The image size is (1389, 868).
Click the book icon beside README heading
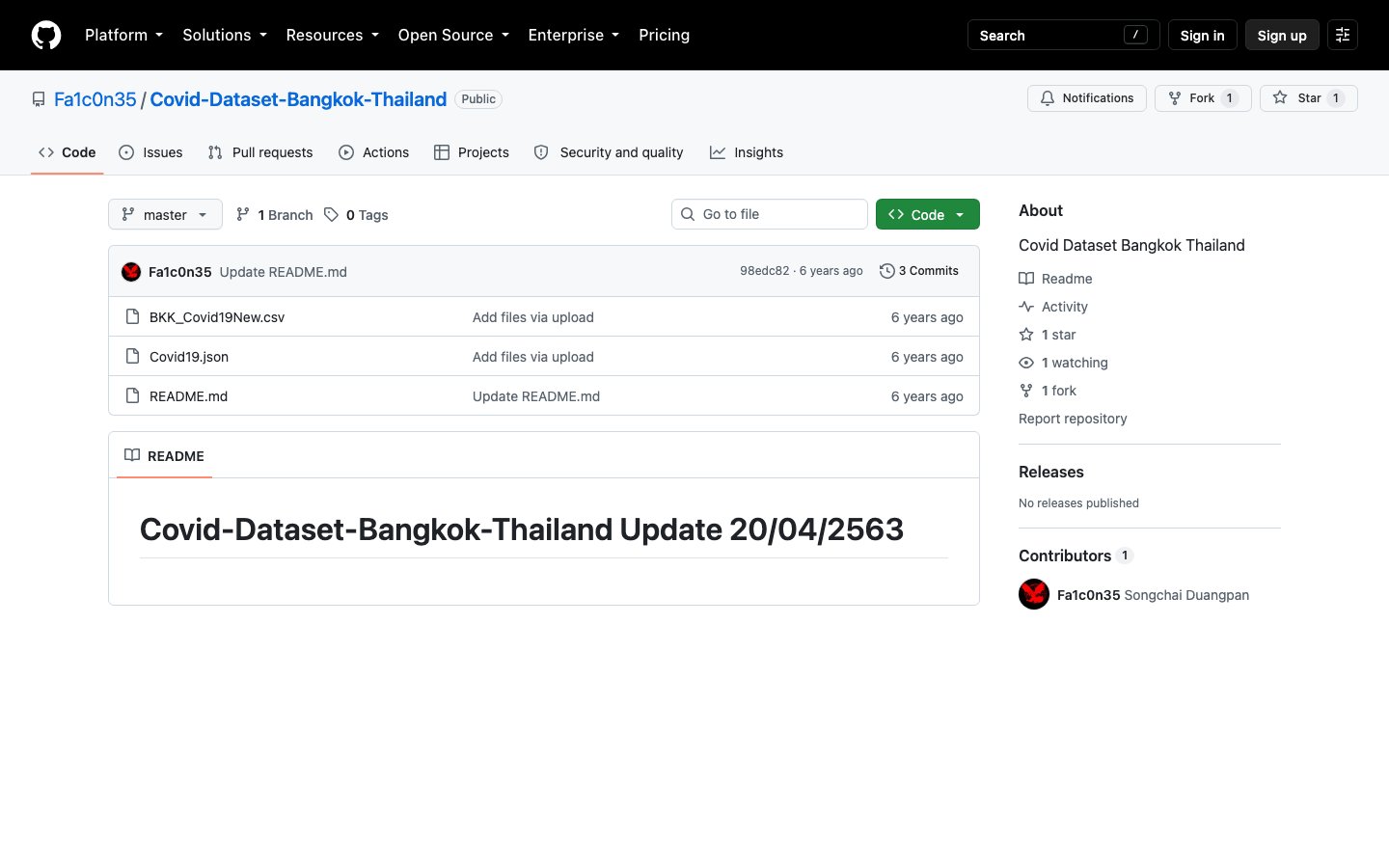tap(132, 455)
